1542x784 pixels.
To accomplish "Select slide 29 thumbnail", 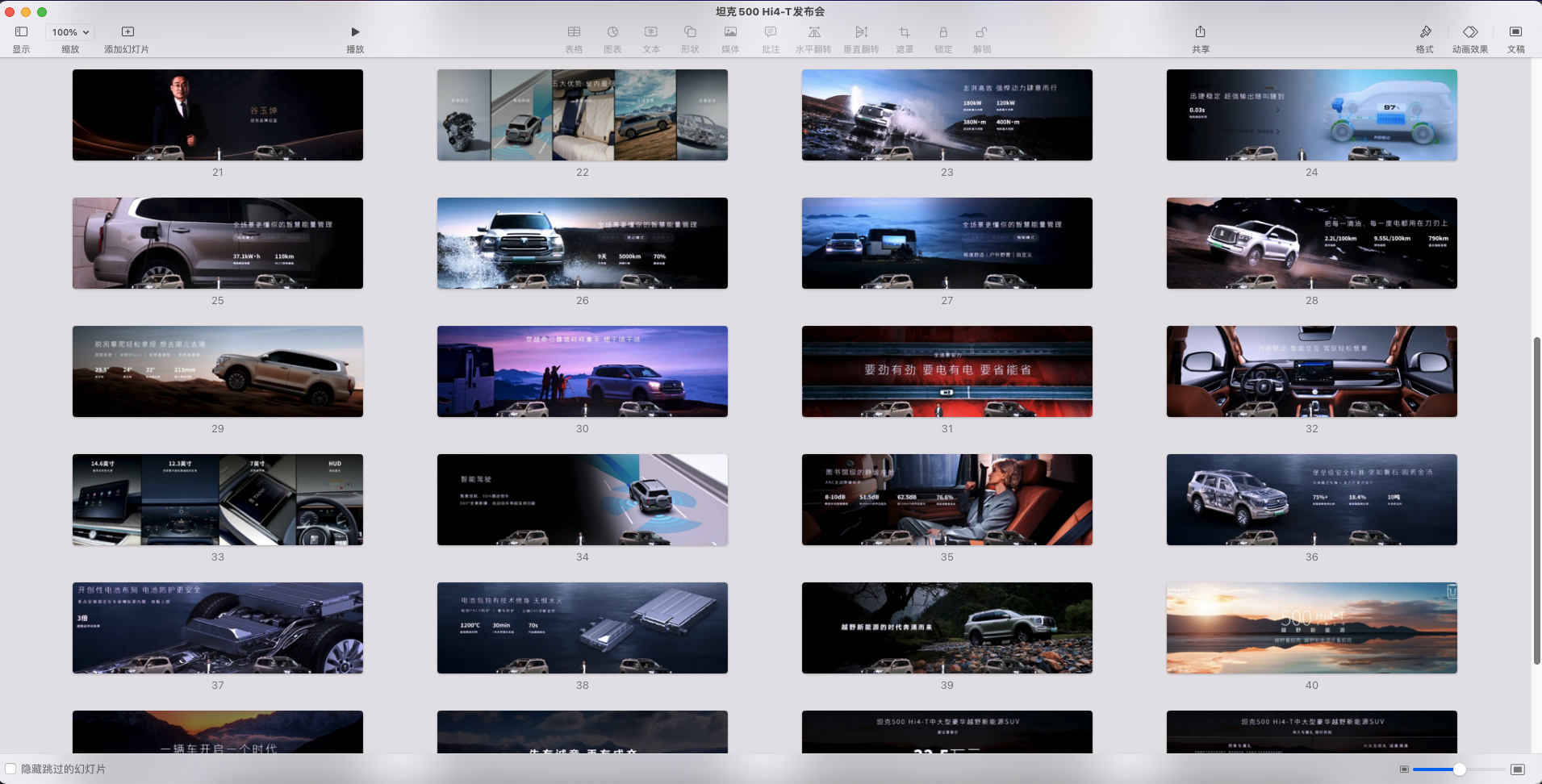I will (x=218, y=371).
